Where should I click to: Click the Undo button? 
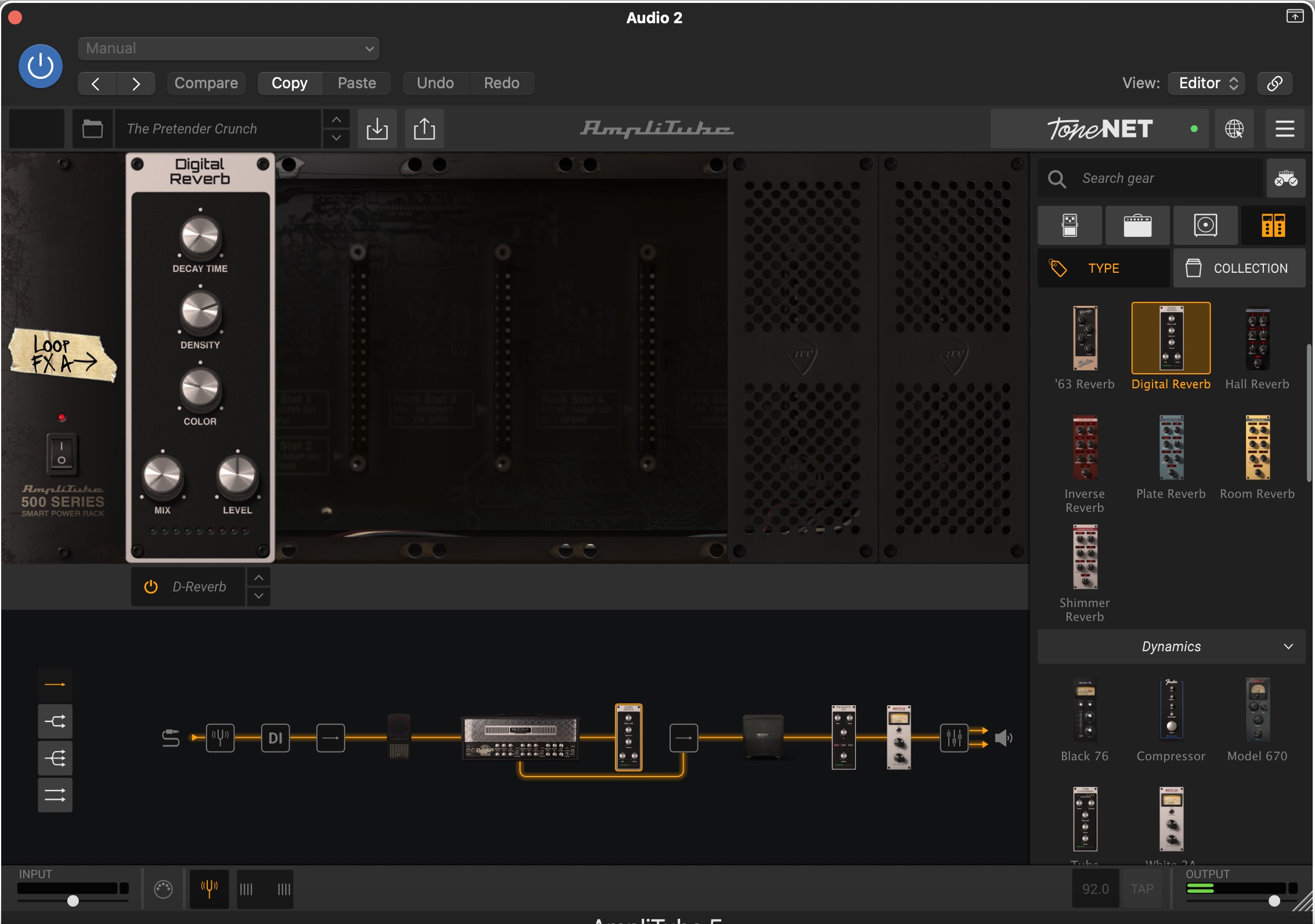coord(435,83)
